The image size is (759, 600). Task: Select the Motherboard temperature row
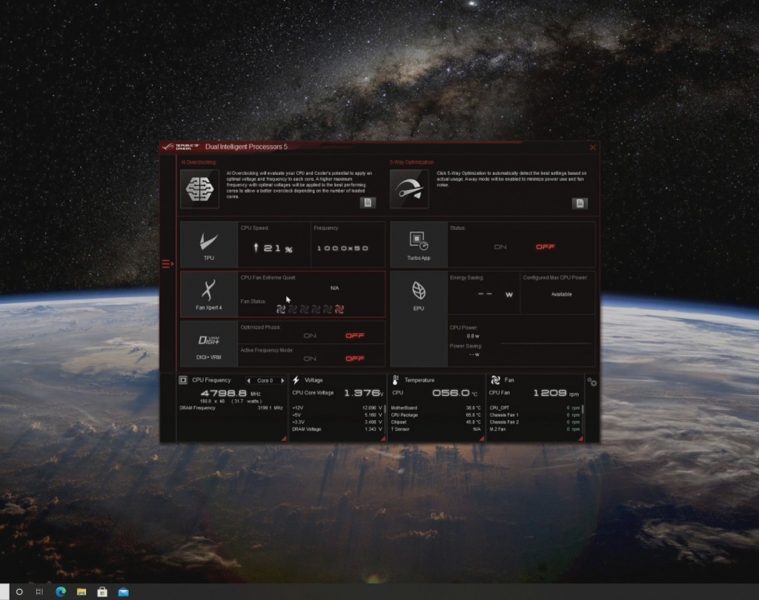tap(436, 408)
